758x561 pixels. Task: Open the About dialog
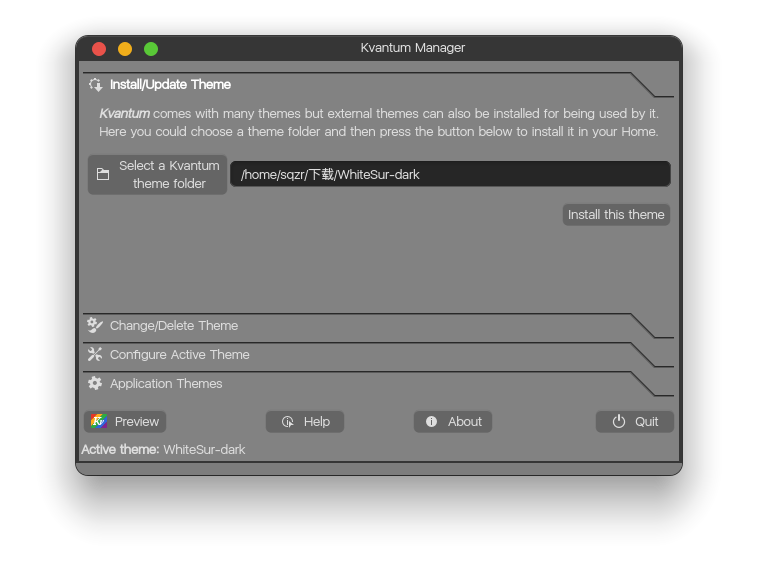[x=453, y=422]
